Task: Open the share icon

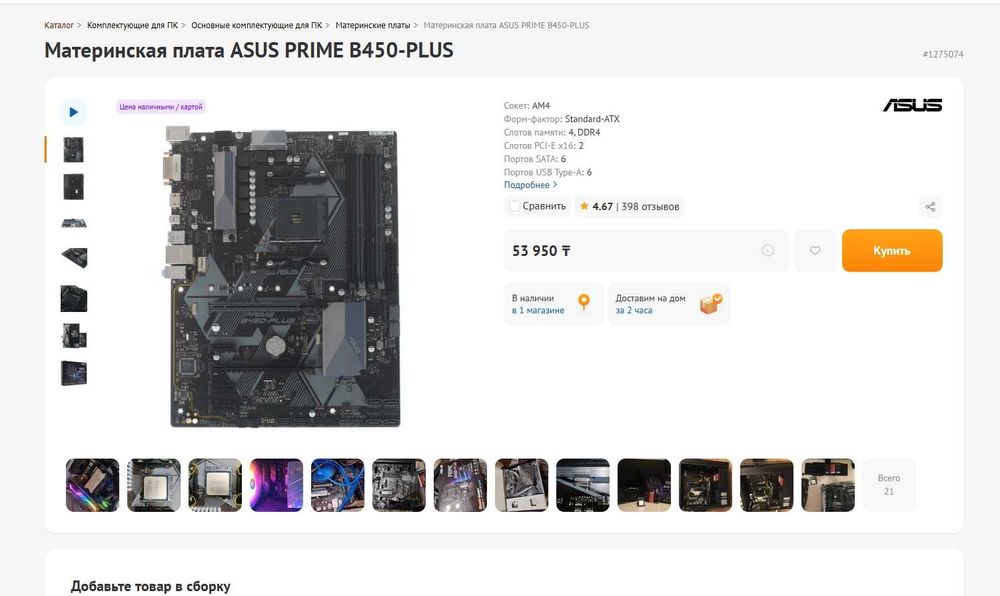Action: pyautogui.click(x=930, y=207)
